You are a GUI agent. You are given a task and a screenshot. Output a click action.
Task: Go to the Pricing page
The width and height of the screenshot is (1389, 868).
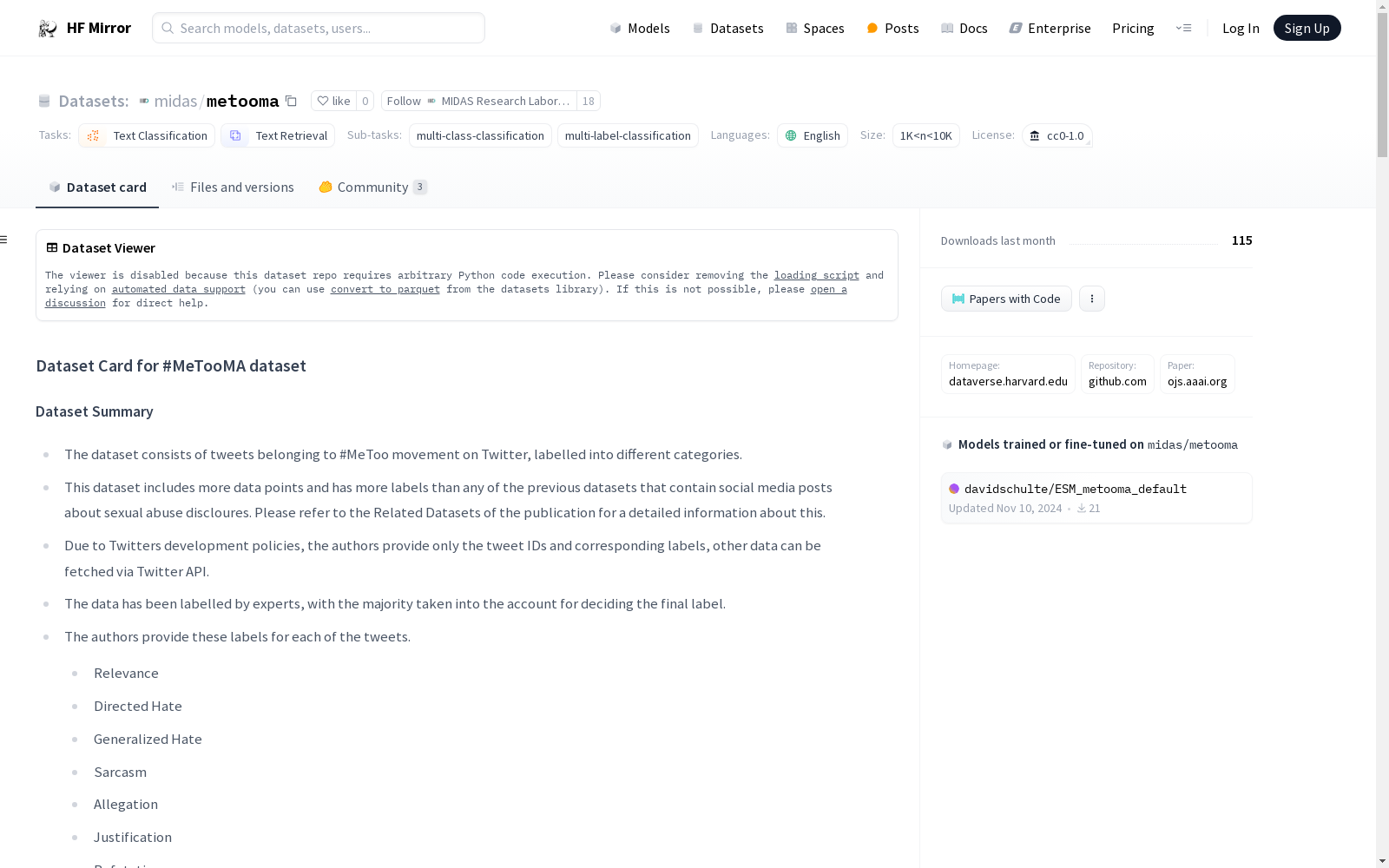[1133, 28]
